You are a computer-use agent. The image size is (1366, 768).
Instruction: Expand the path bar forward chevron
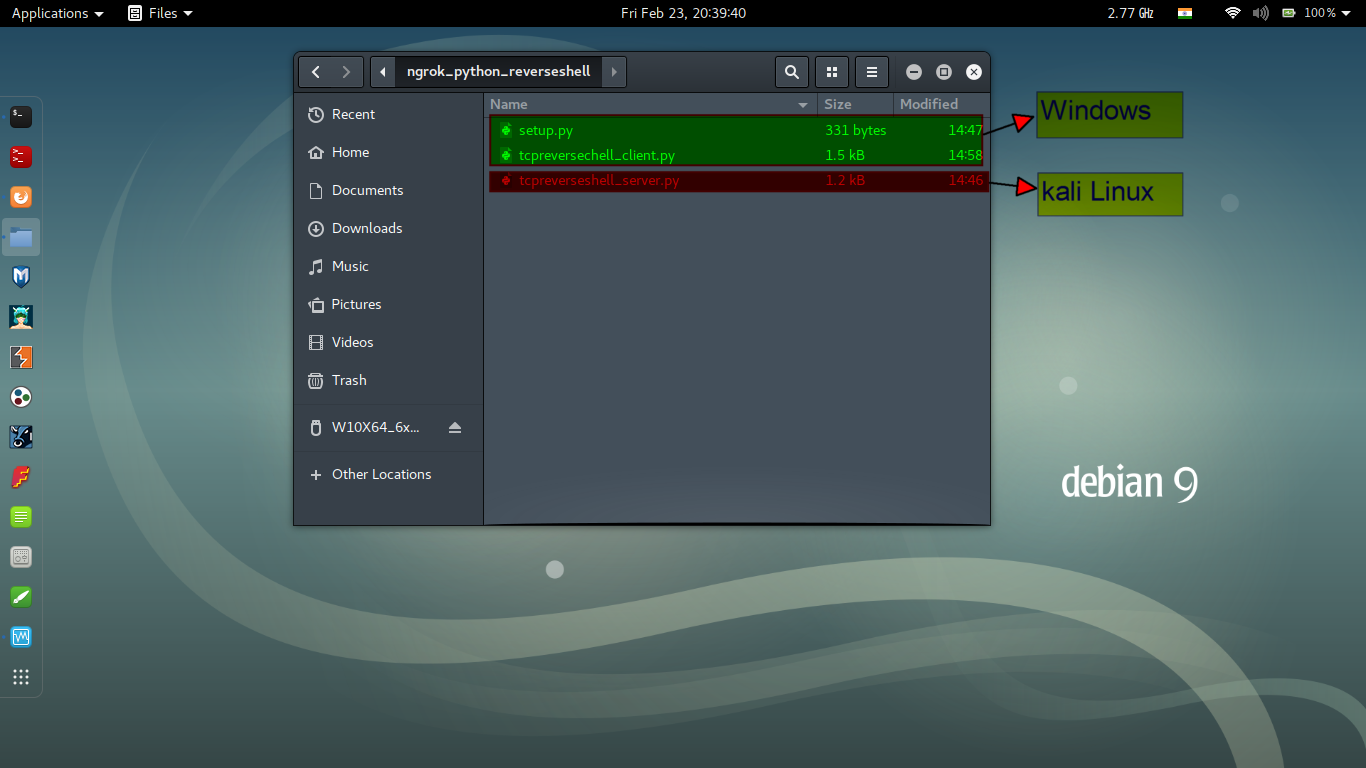613,71
